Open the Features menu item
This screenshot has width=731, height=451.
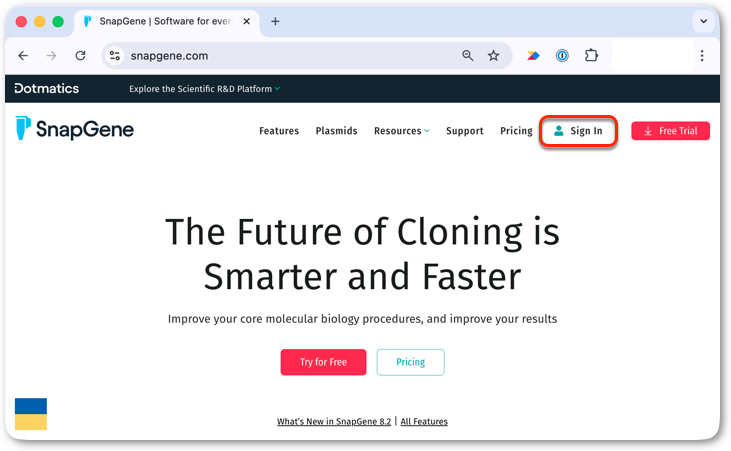pyautogui.click(x=279, y=131)
